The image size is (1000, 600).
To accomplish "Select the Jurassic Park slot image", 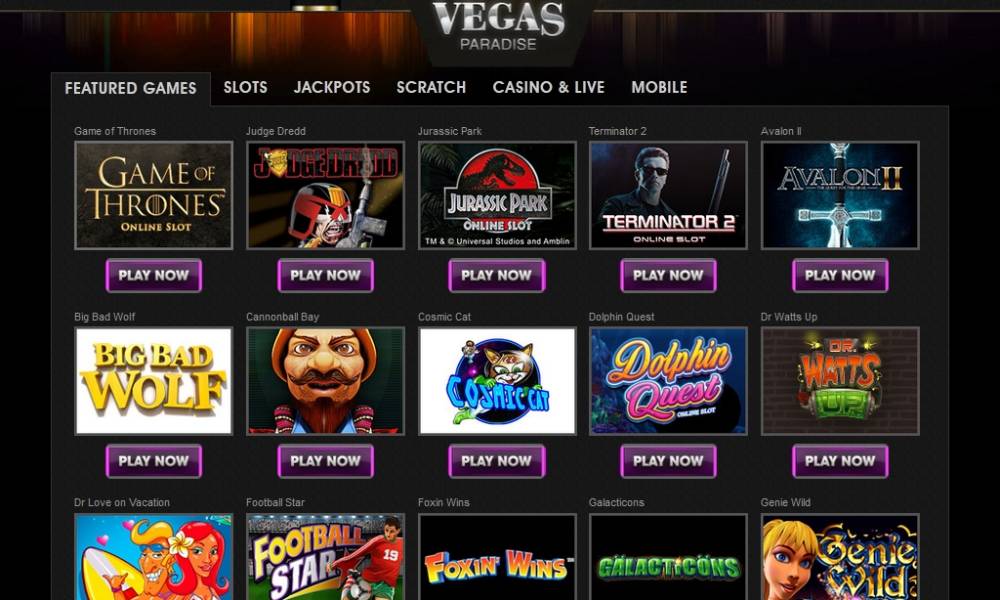I will 497,195.
